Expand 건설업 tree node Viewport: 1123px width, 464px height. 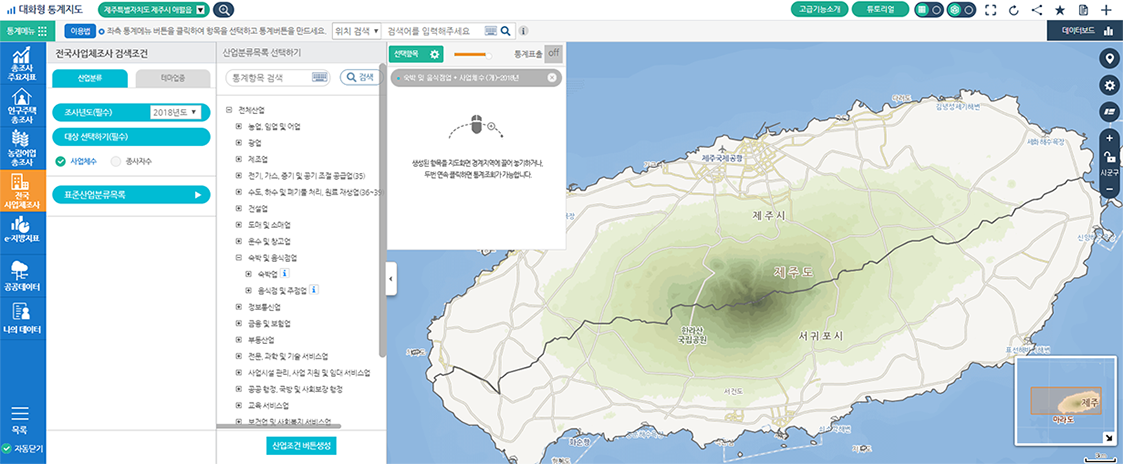(239, 208)
